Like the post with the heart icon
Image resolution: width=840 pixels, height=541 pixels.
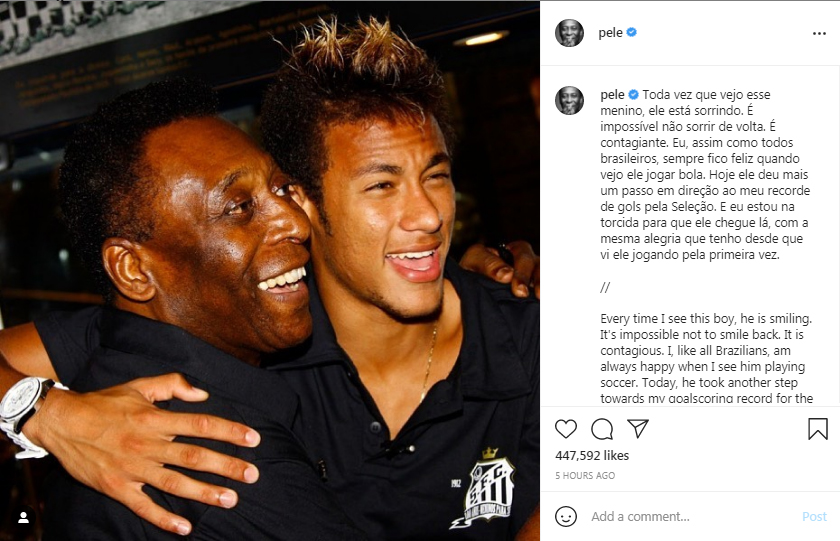566,429
